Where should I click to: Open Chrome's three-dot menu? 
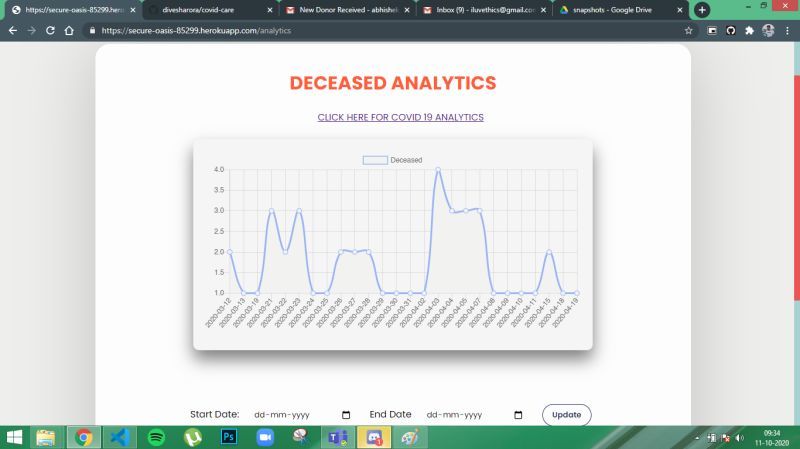click(x=787, y=31)
